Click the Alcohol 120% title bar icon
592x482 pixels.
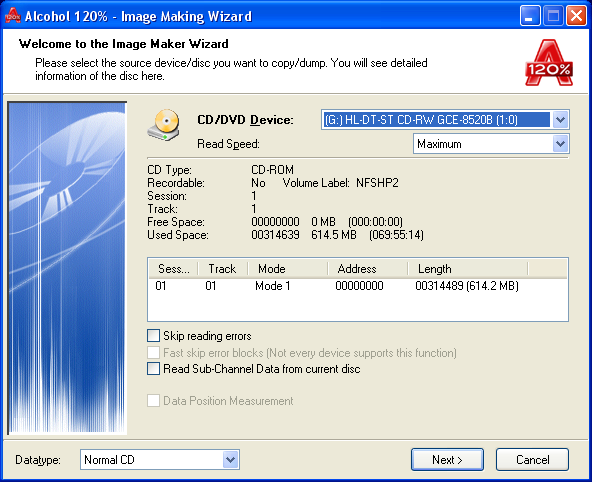[12, 15]
